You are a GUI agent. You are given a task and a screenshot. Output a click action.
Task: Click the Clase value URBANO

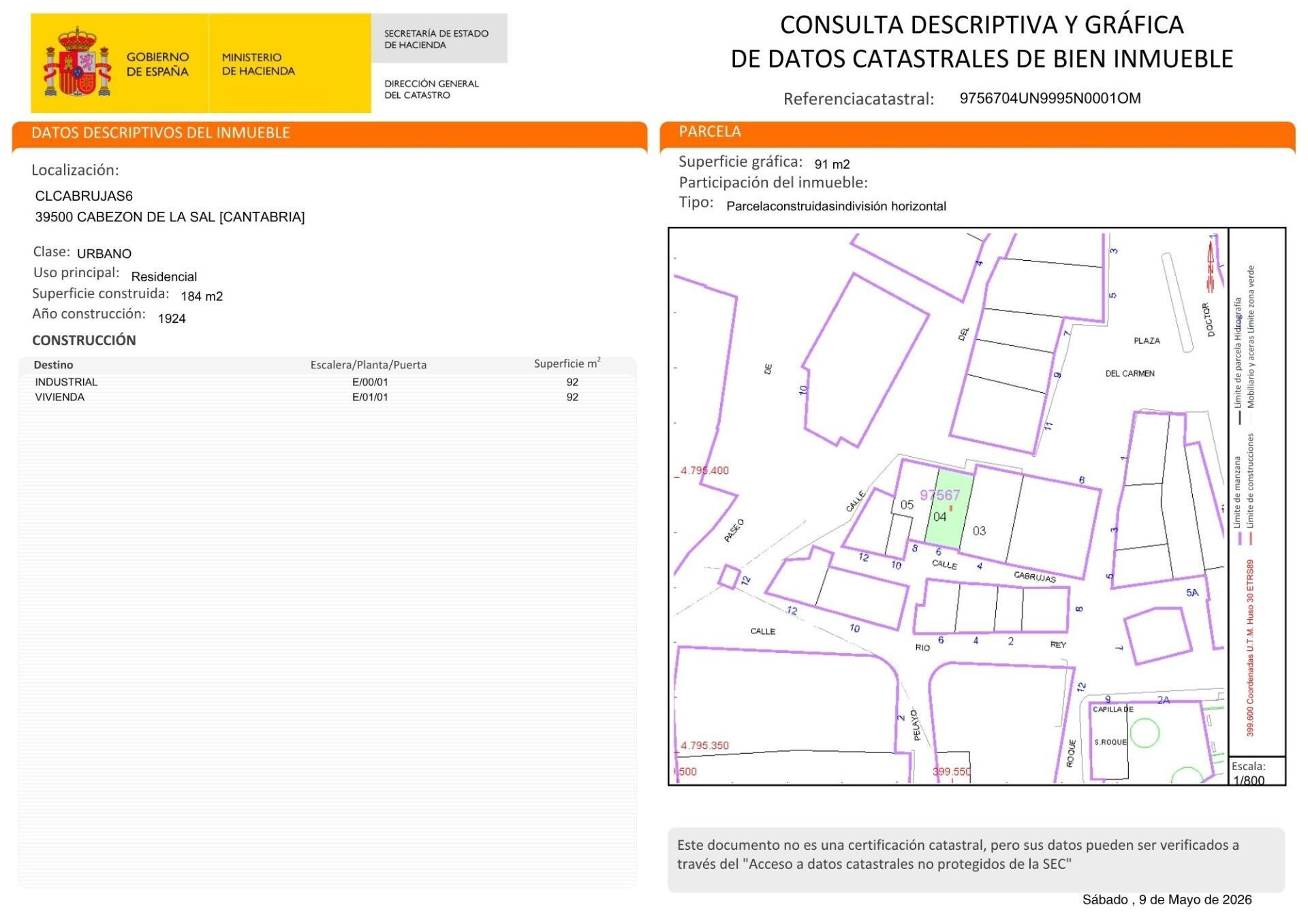coord(104,254)
